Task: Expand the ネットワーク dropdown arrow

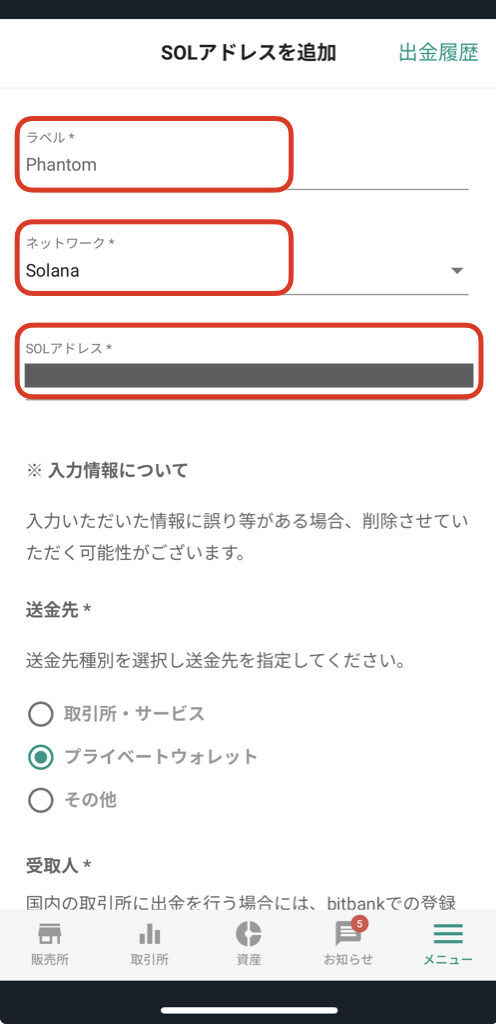Action: pos(457,270)
